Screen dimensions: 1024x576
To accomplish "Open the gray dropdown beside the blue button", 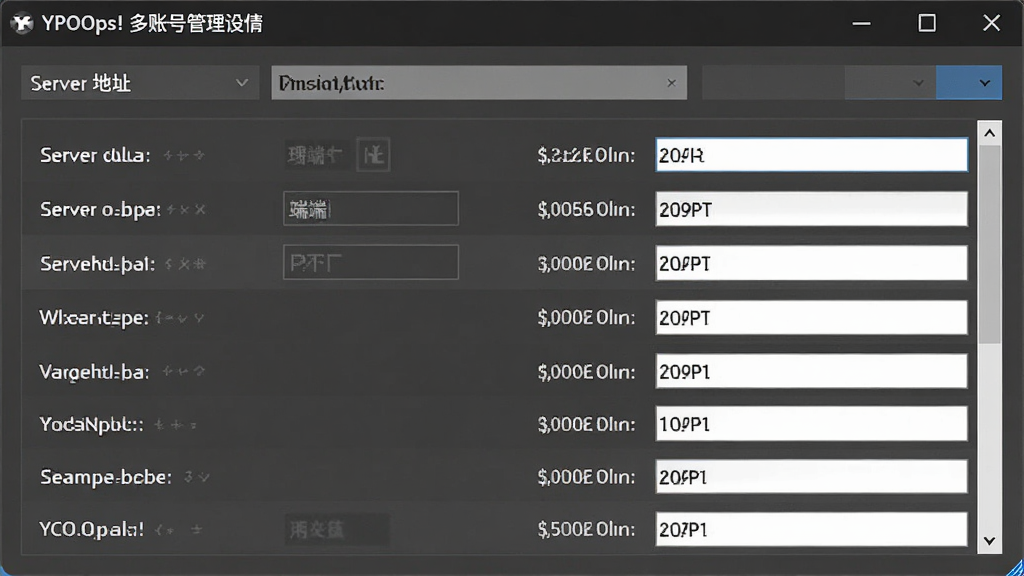I will click(890, 83).
